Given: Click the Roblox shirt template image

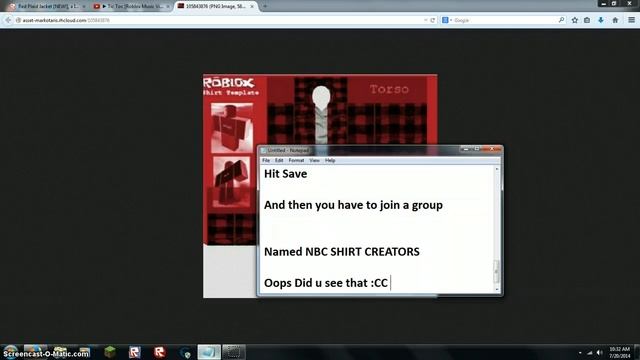Looking at the screenshot, I should [320, 186].
